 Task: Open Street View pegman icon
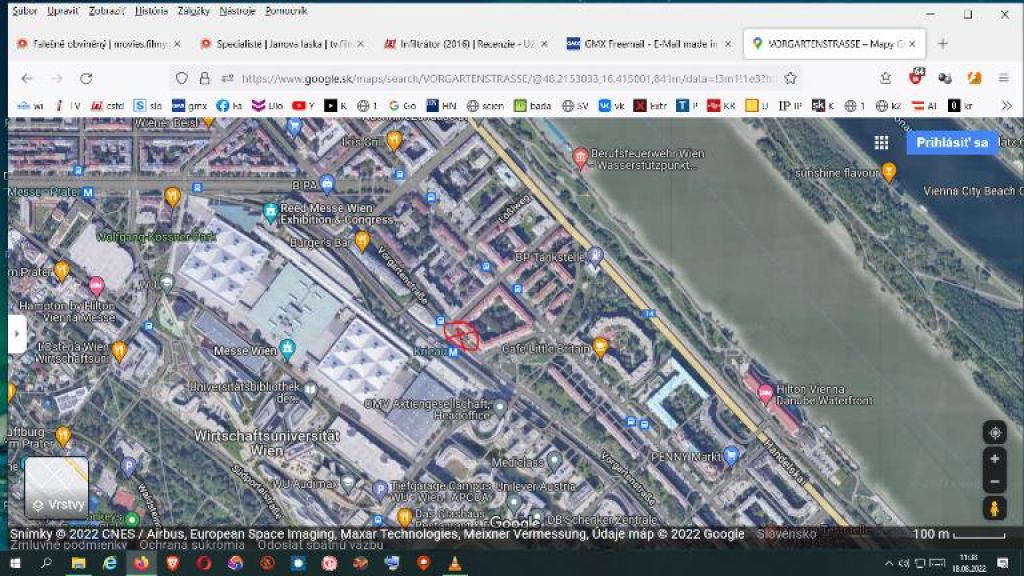point(994,508)
